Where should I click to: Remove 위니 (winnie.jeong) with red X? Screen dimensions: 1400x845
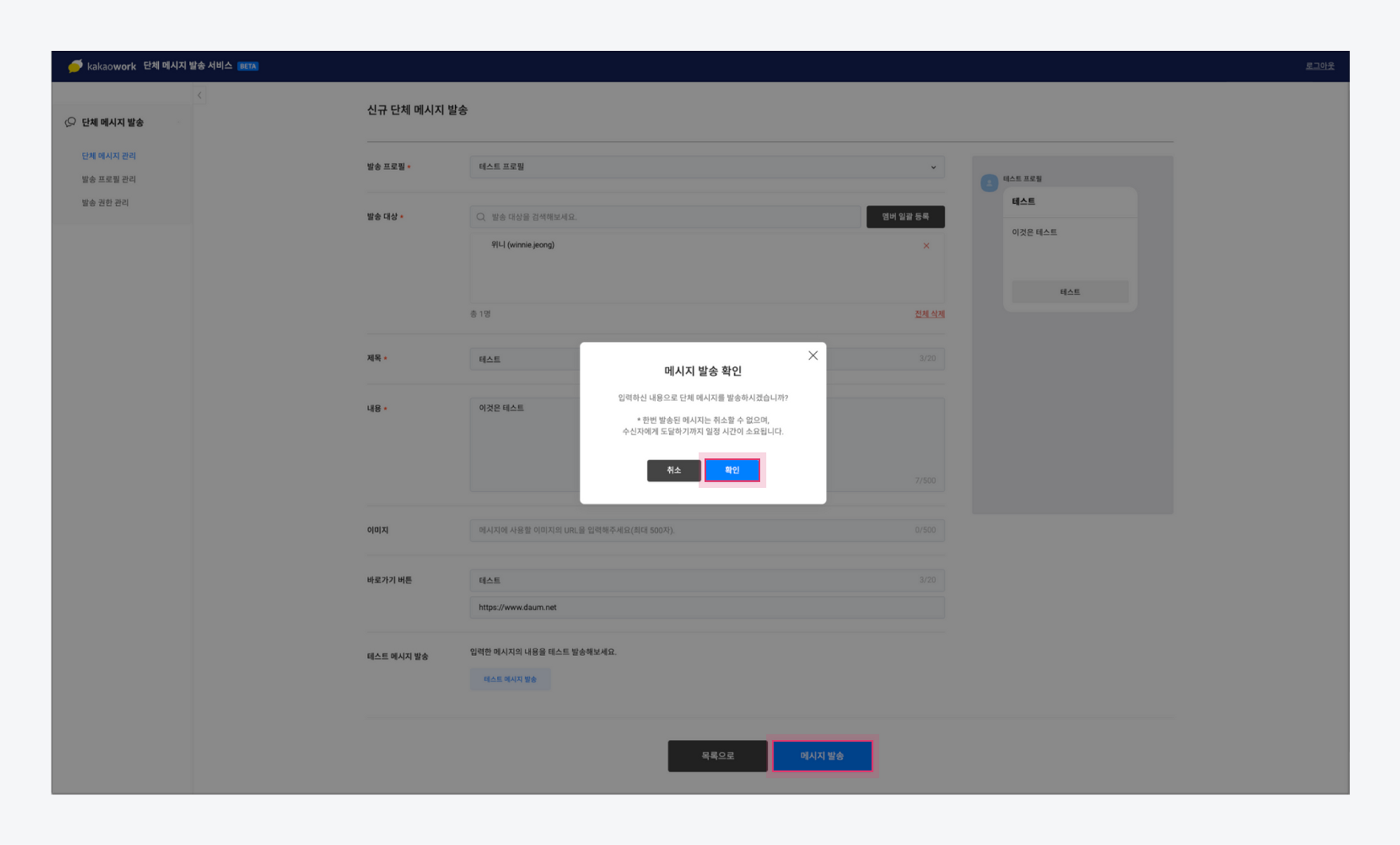pyautogui.click(x=926, y=246)
